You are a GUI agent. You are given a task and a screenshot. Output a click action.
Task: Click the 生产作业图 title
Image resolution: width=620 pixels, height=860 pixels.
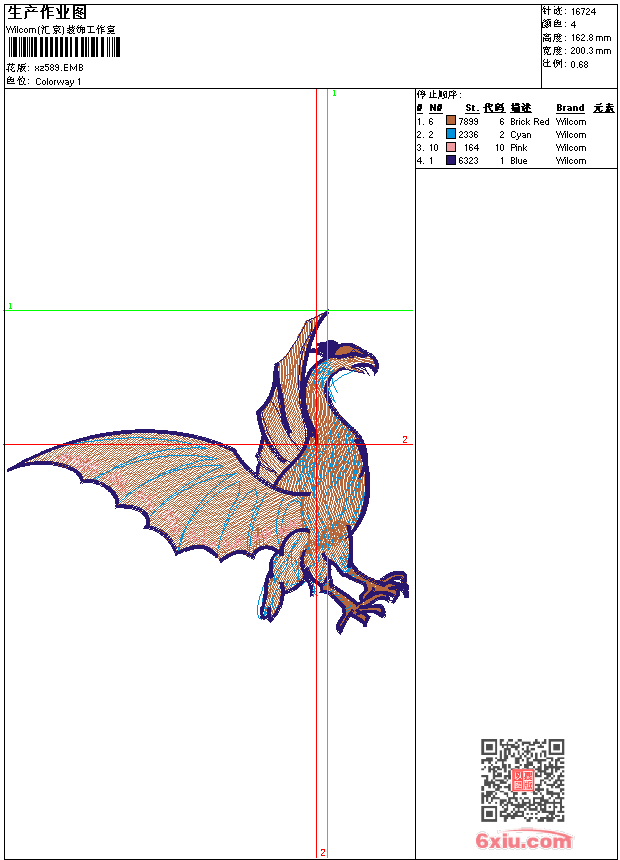pos(47,12)
